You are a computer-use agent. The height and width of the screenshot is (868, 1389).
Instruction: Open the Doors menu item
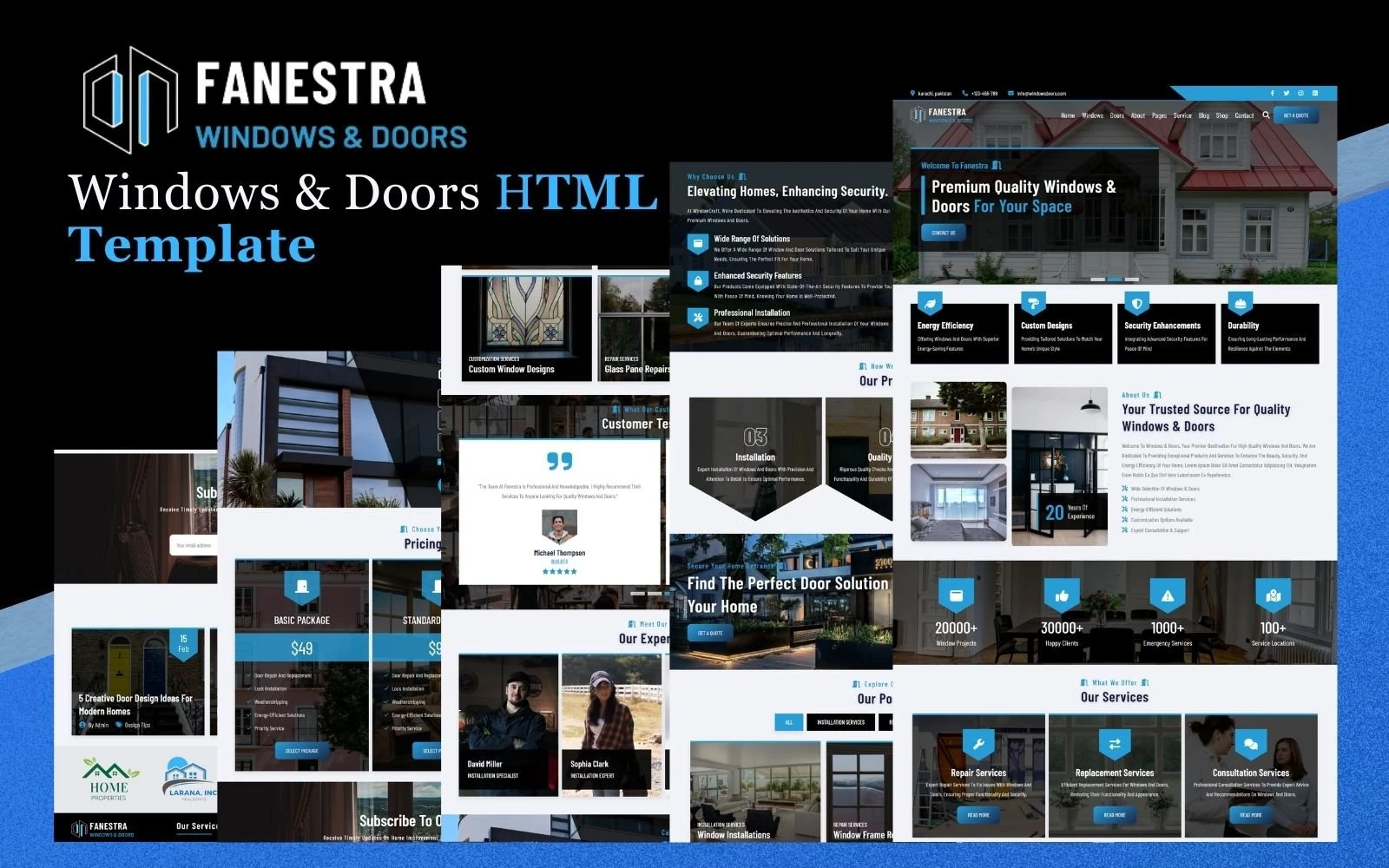[1117, 115]
